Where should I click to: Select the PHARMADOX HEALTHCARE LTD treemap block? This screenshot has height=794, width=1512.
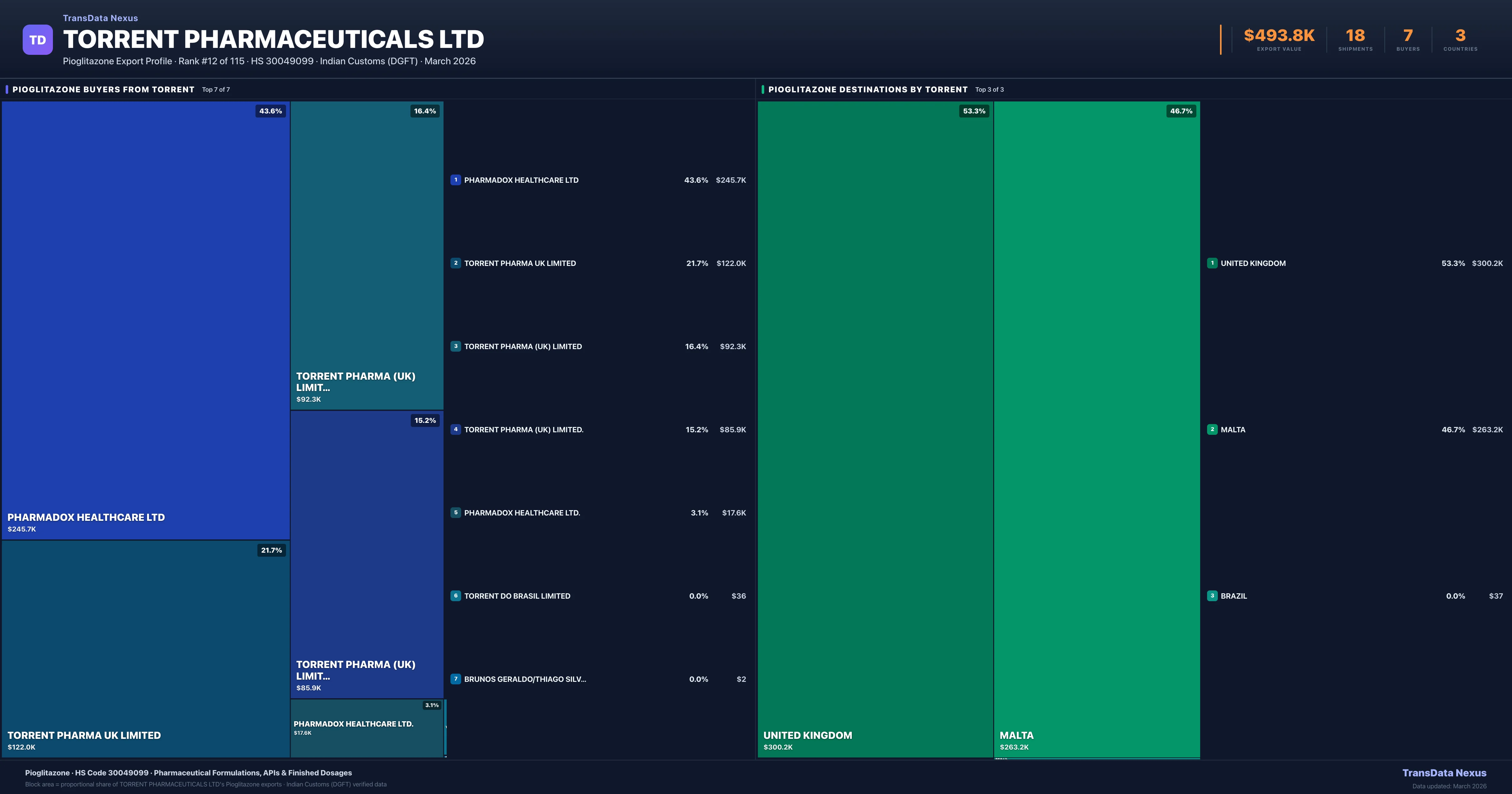tap(146, 323)
